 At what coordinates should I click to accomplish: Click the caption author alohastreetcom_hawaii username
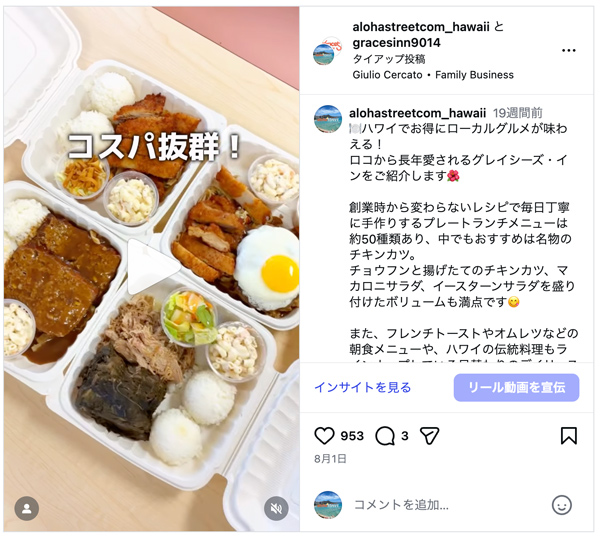click(417, 113)
